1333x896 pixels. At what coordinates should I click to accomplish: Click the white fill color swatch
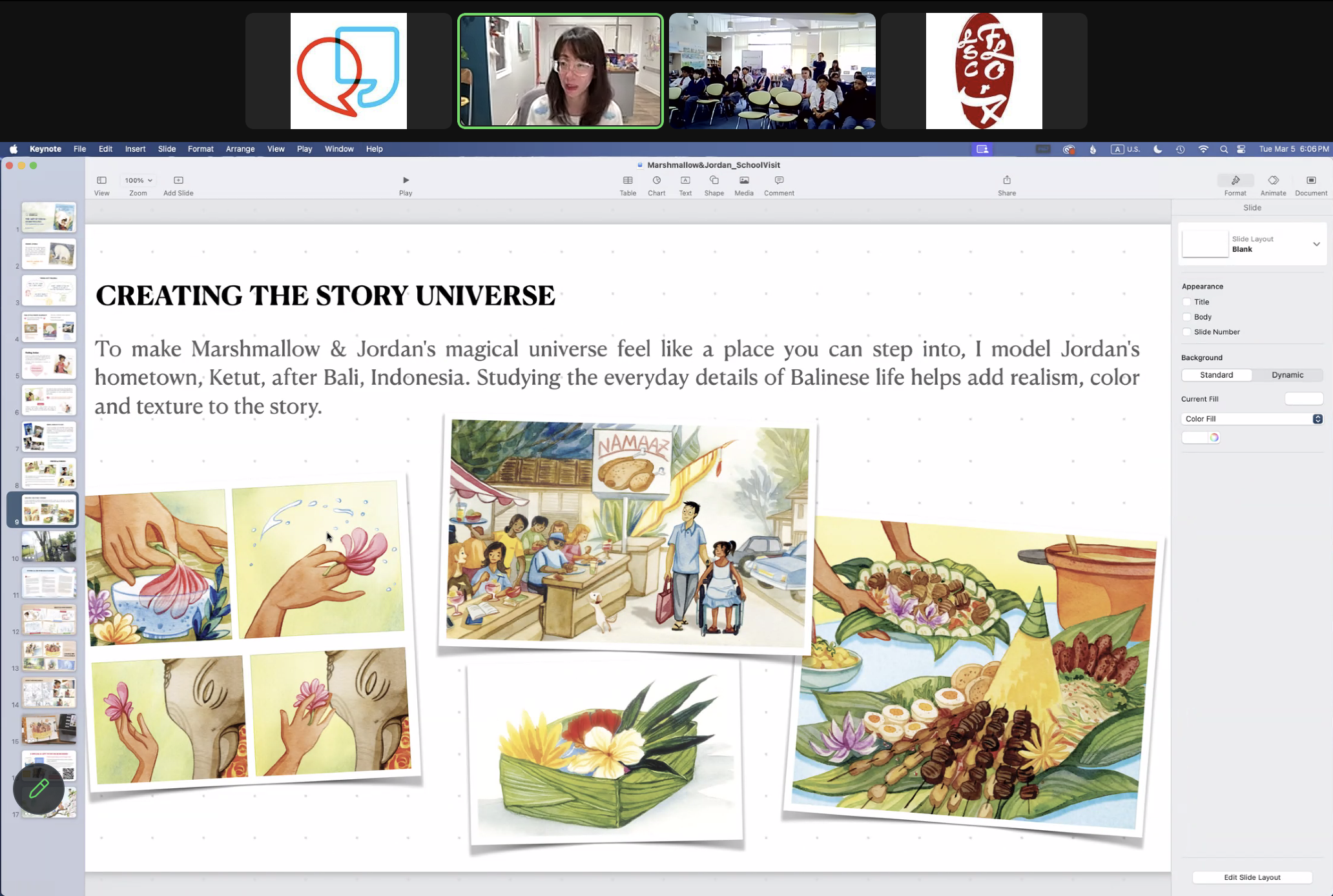click(1194, 438)
